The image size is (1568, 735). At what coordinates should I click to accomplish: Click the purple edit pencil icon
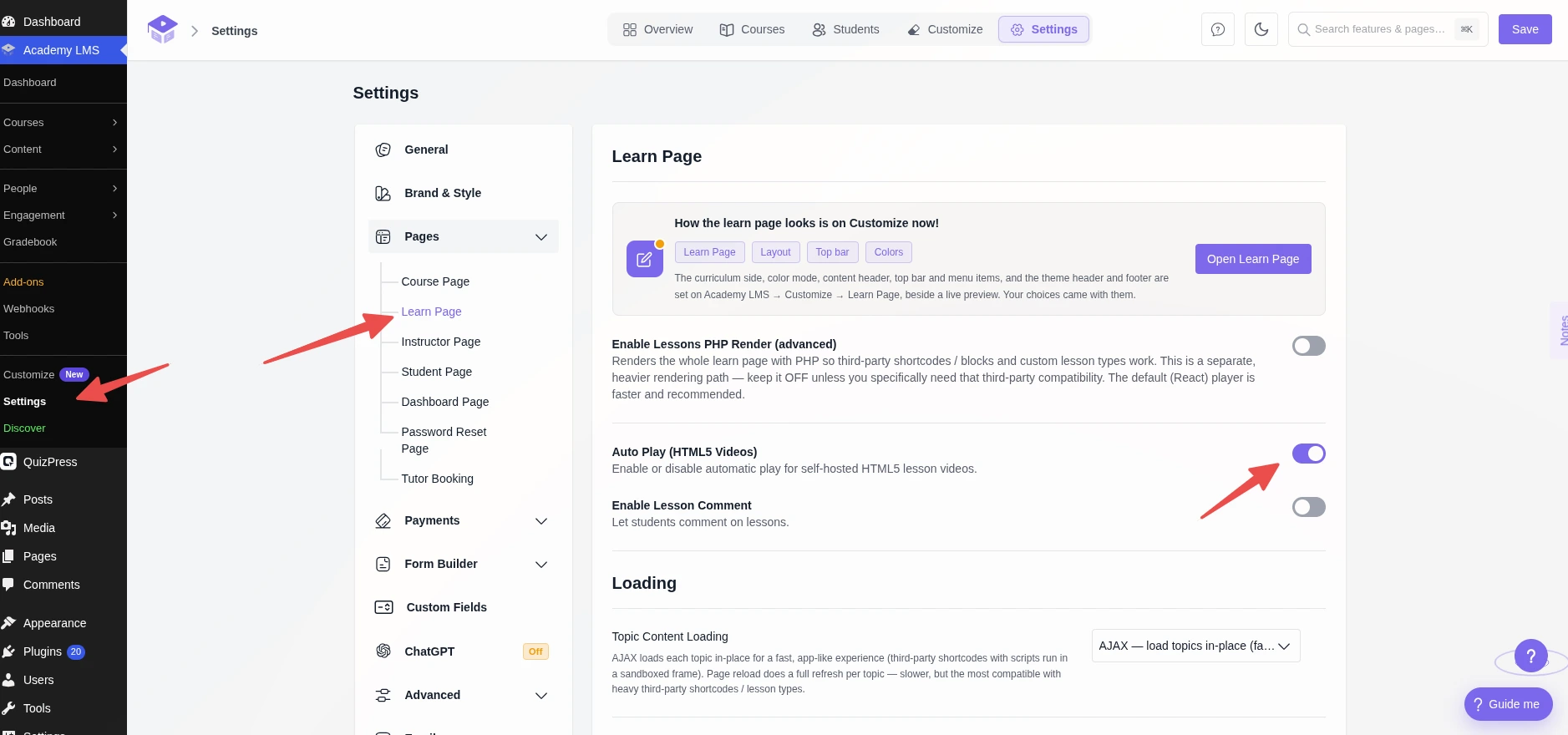(x=644, y=259)
